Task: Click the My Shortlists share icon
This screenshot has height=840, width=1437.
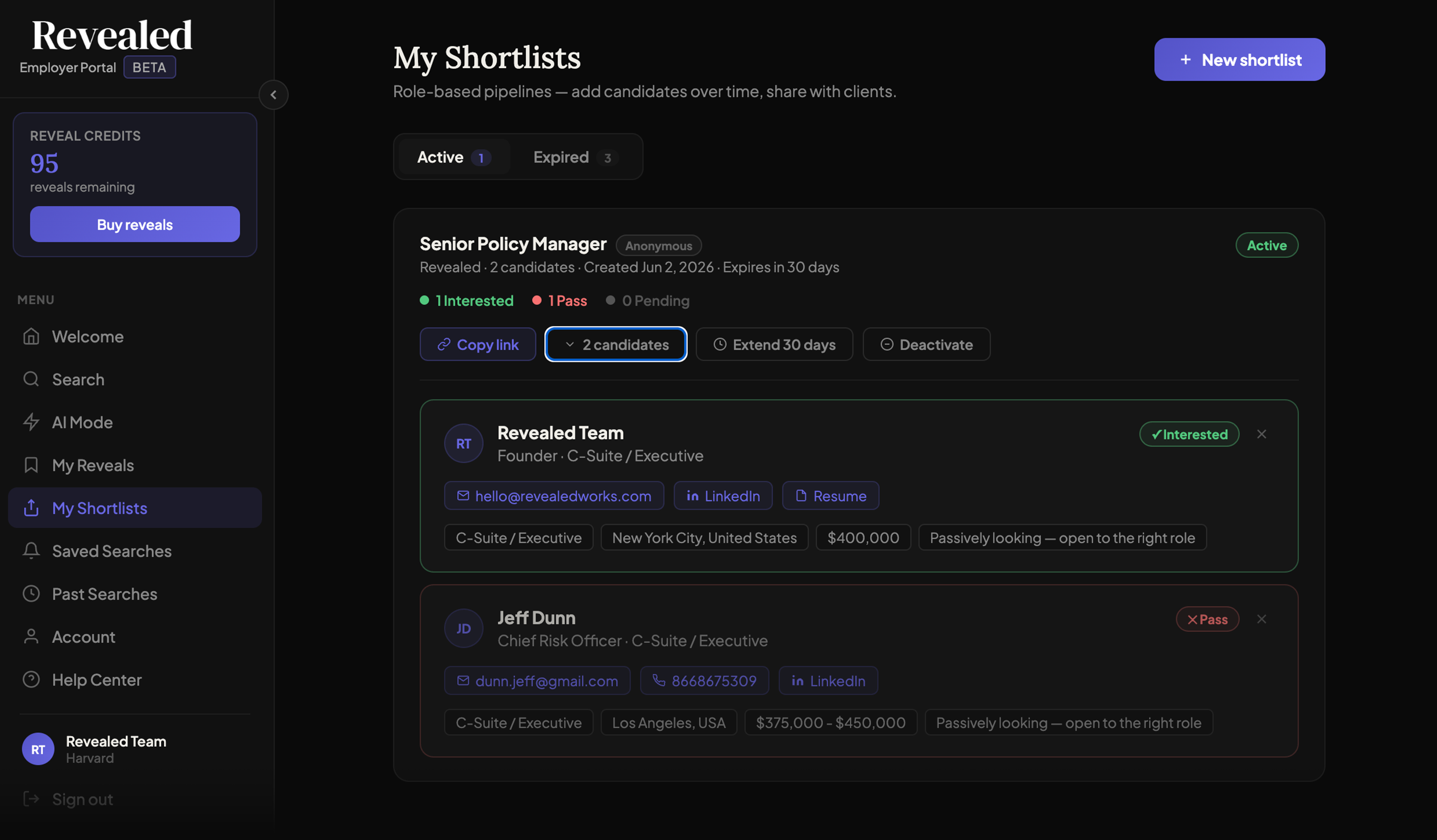Action: [x=31, y=508]
